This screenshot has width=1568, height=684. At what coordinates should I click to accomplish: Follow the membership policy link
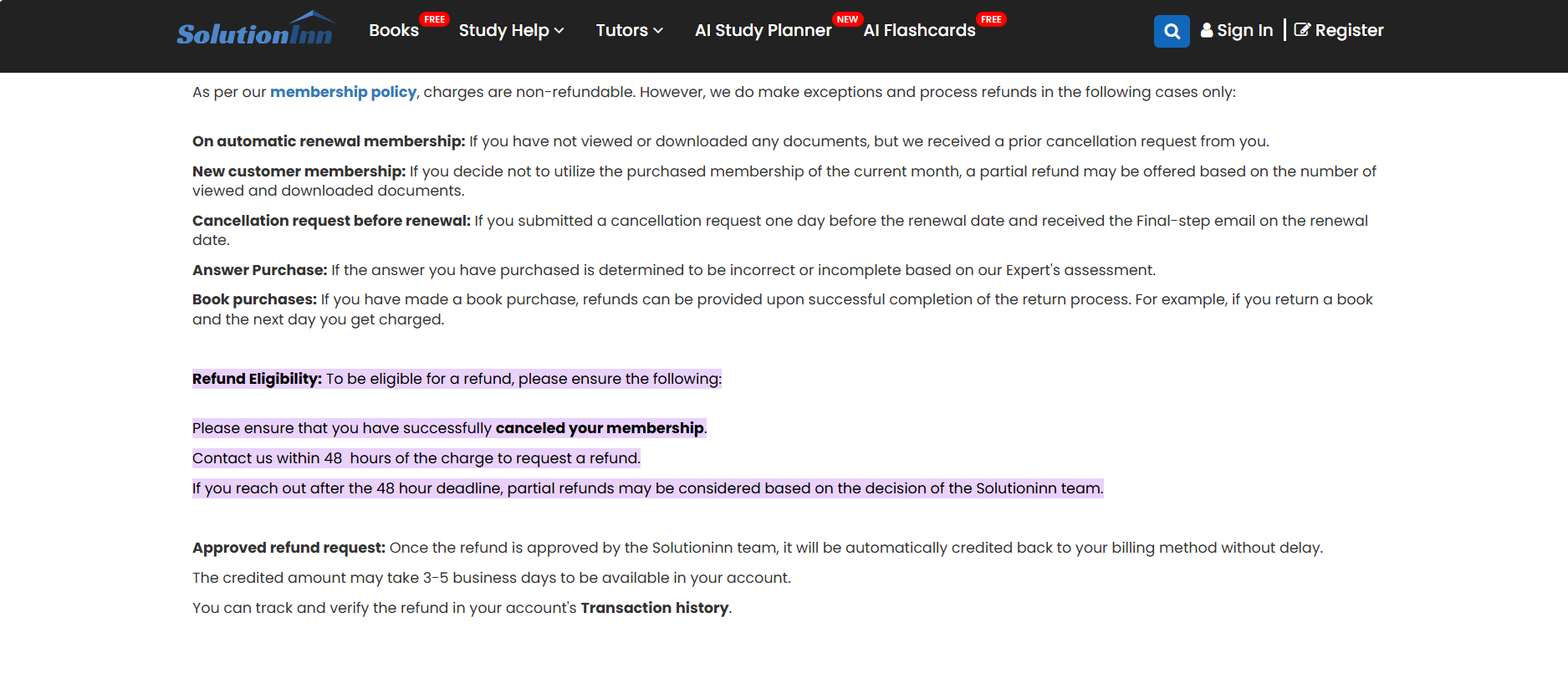pyautogui.click(x=343, y=92)
